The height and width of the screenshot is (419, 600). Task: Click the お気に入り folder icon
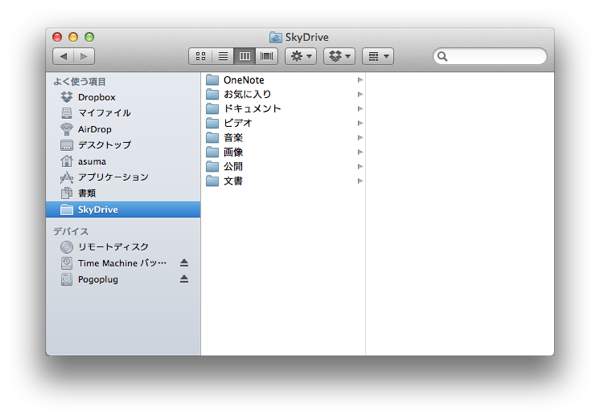(x=212, y=94)
